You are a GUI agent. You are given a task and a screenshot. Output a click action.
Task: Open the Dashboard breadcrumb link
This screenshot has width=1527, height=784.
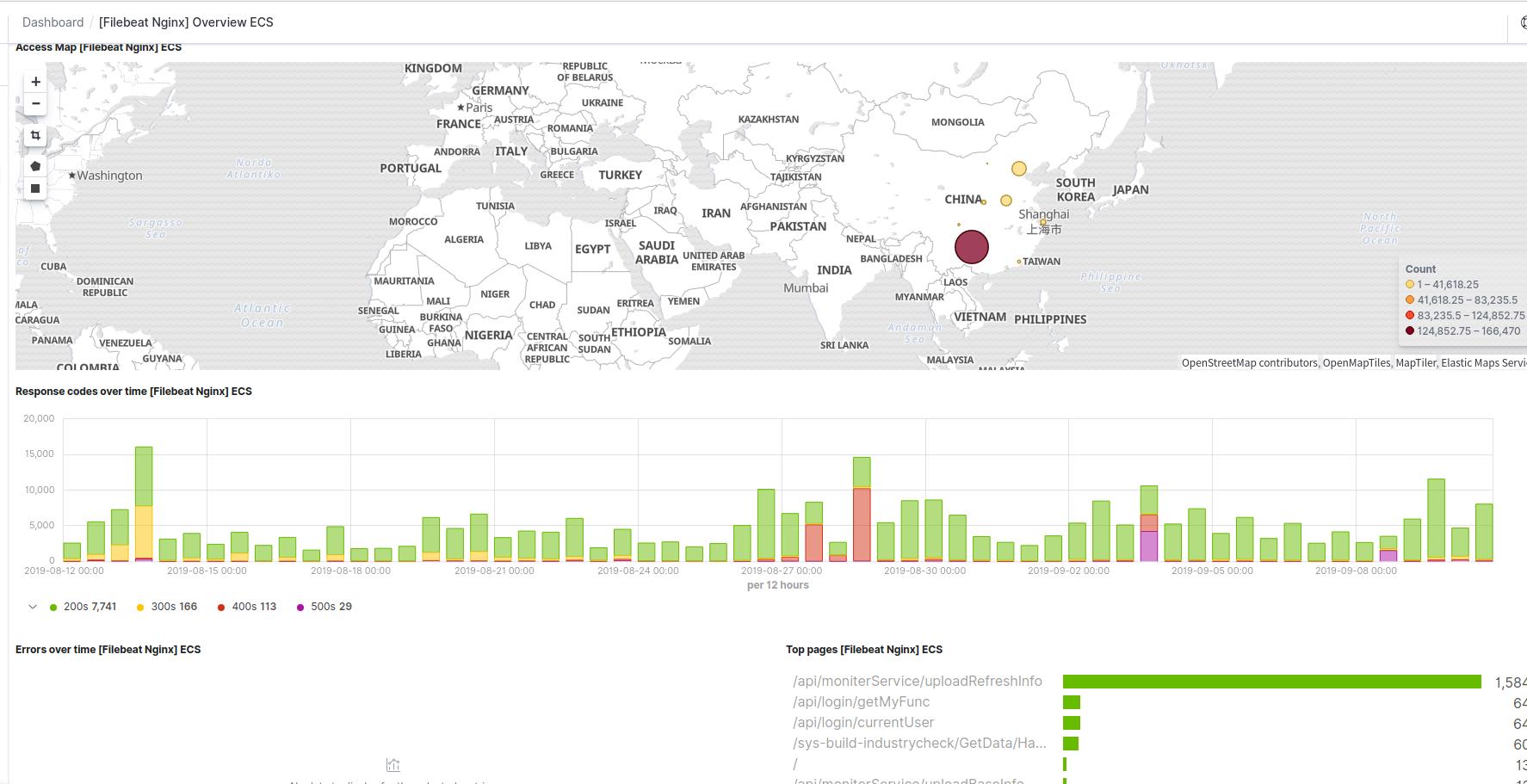tap(53, 22)
